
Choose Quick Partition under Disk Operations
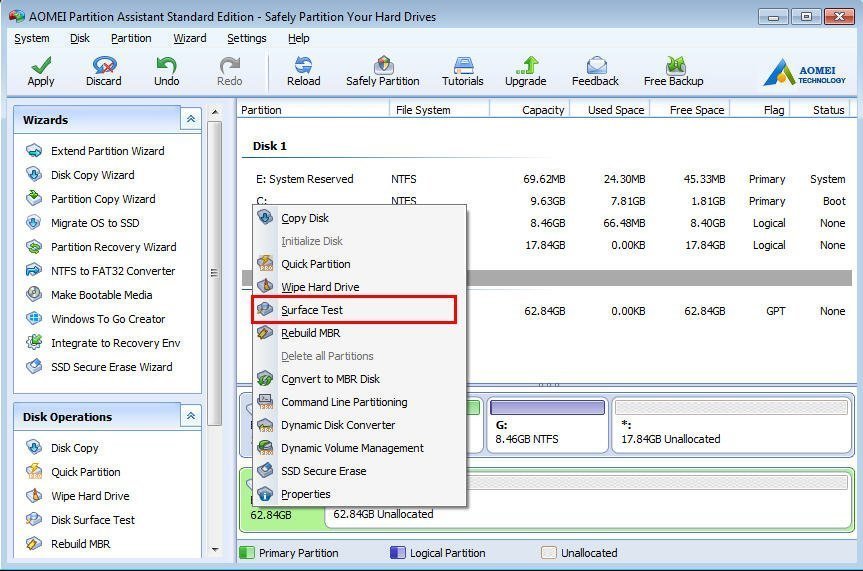[x=85, y=472]
